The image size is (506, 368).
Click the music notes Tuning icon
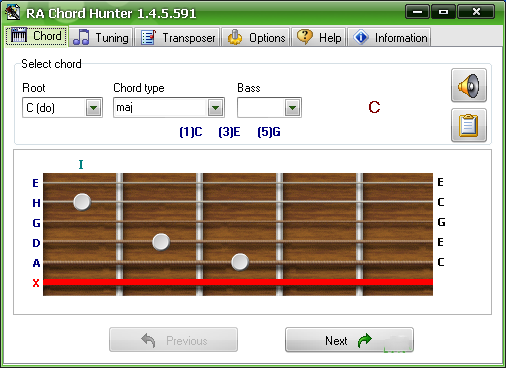click(x=81, y=37)
